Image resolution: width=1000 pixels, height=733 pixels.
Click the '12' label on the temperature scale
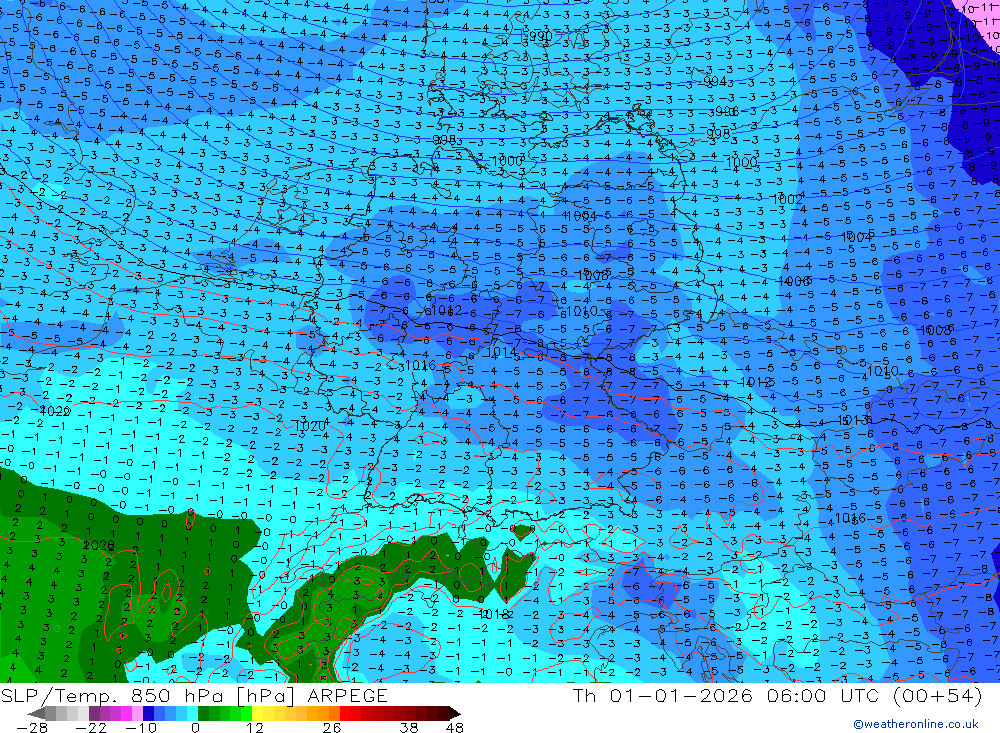coord(254,727)
